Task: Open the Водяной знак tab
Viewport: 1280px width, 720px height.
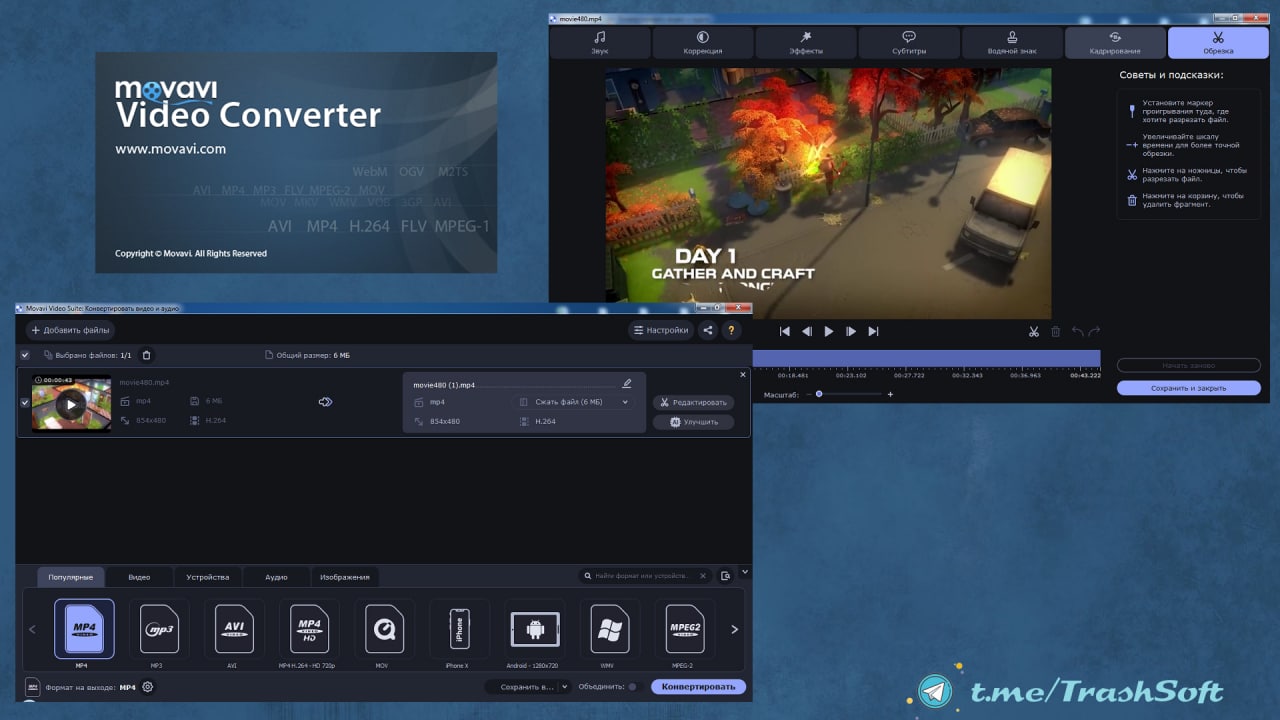Action: click(x=1012, y=43)
